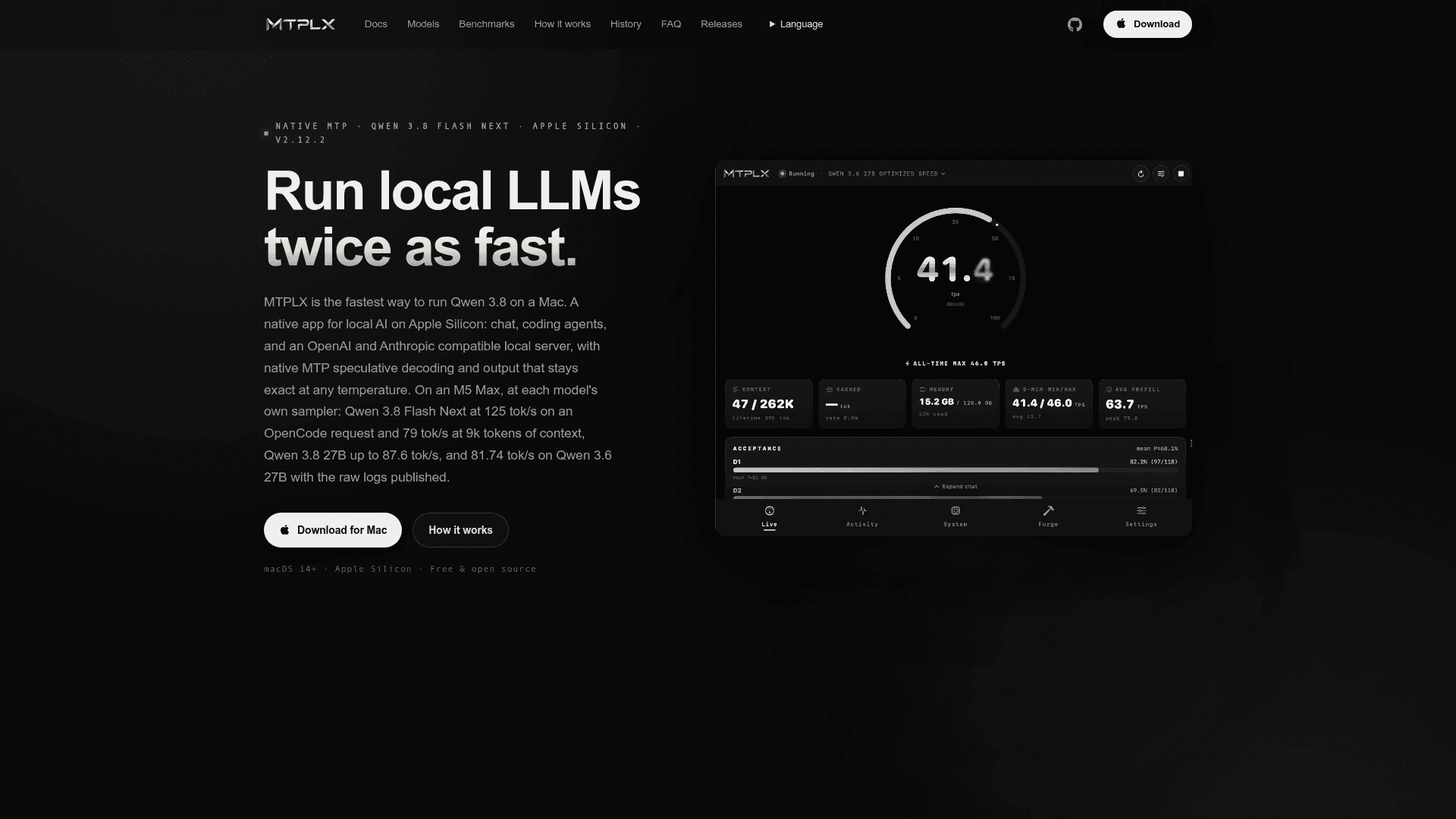
Task: Click the D2 acceptance progress bar
Action: pos(955,497)
